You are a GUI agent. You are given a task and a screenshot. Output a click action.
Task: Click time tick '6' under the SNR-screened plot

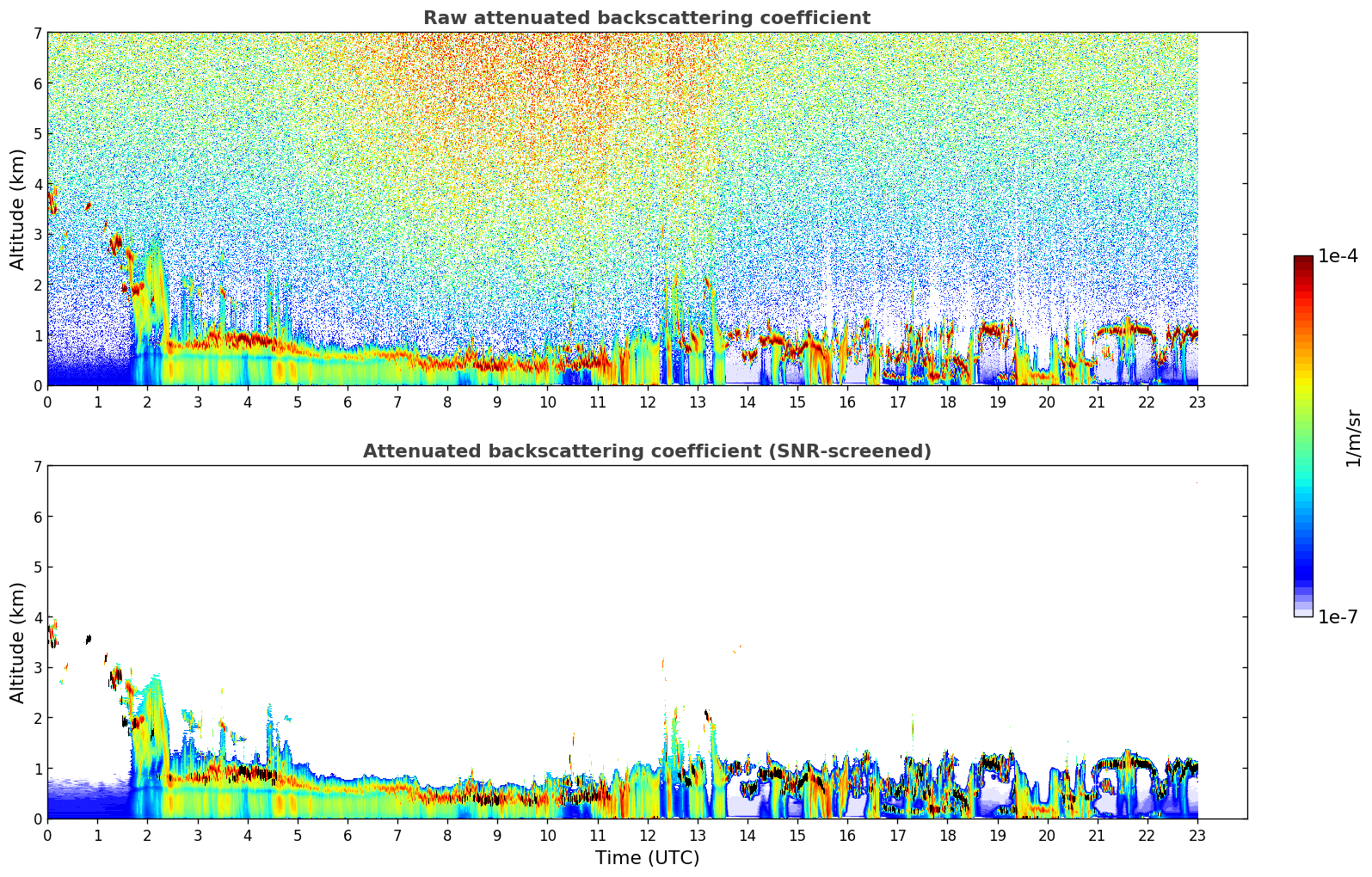click(348, 835)
